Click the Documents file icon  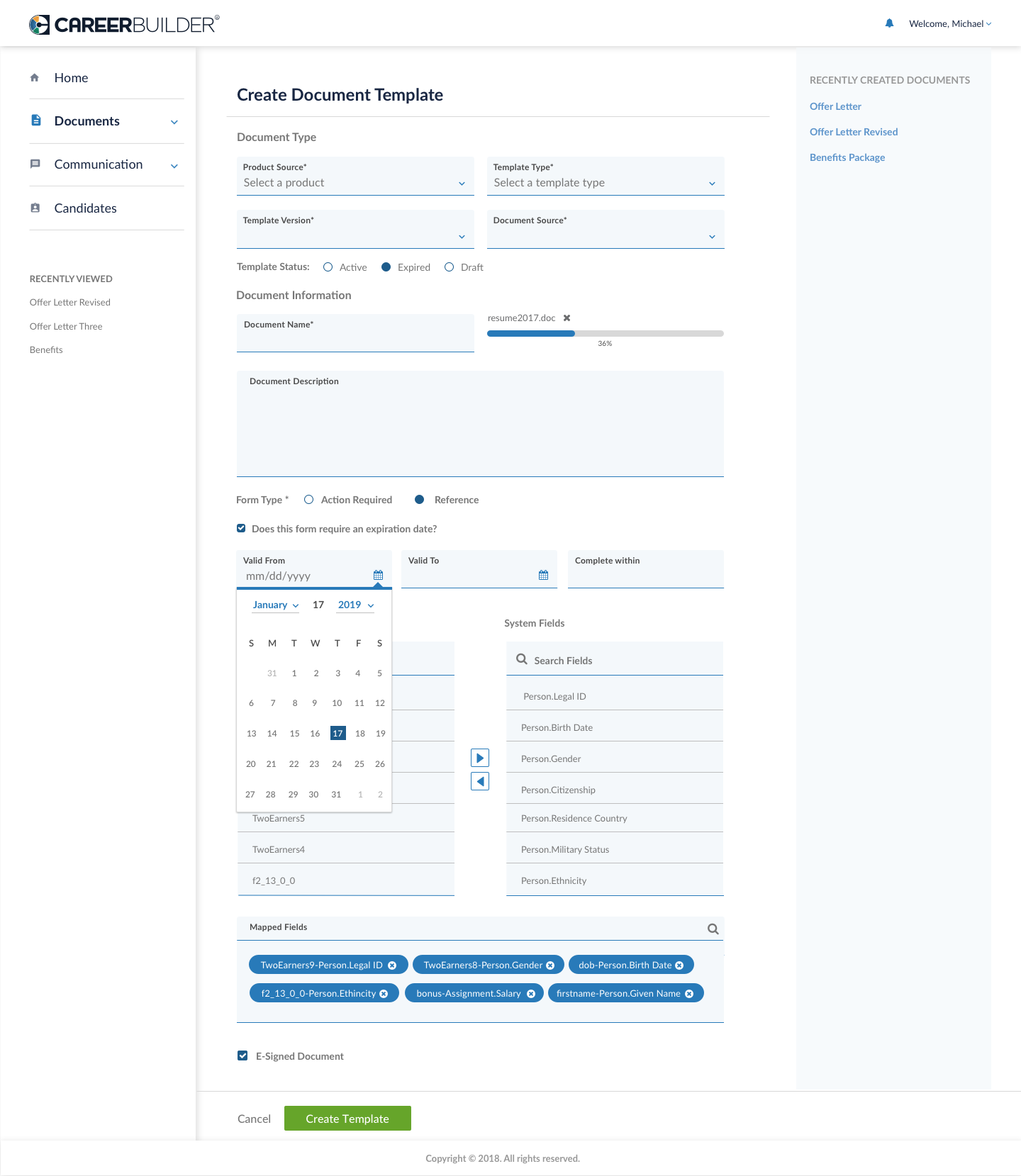click(x=36, y=121)
